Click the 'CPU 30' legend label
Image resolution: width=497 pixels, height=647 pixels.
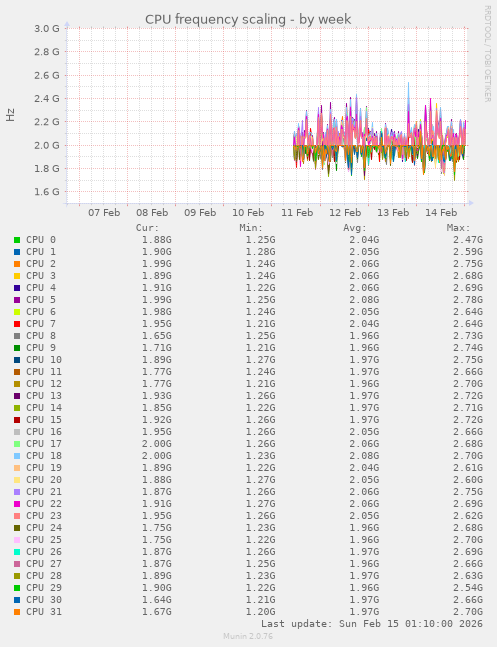point(44,600)
